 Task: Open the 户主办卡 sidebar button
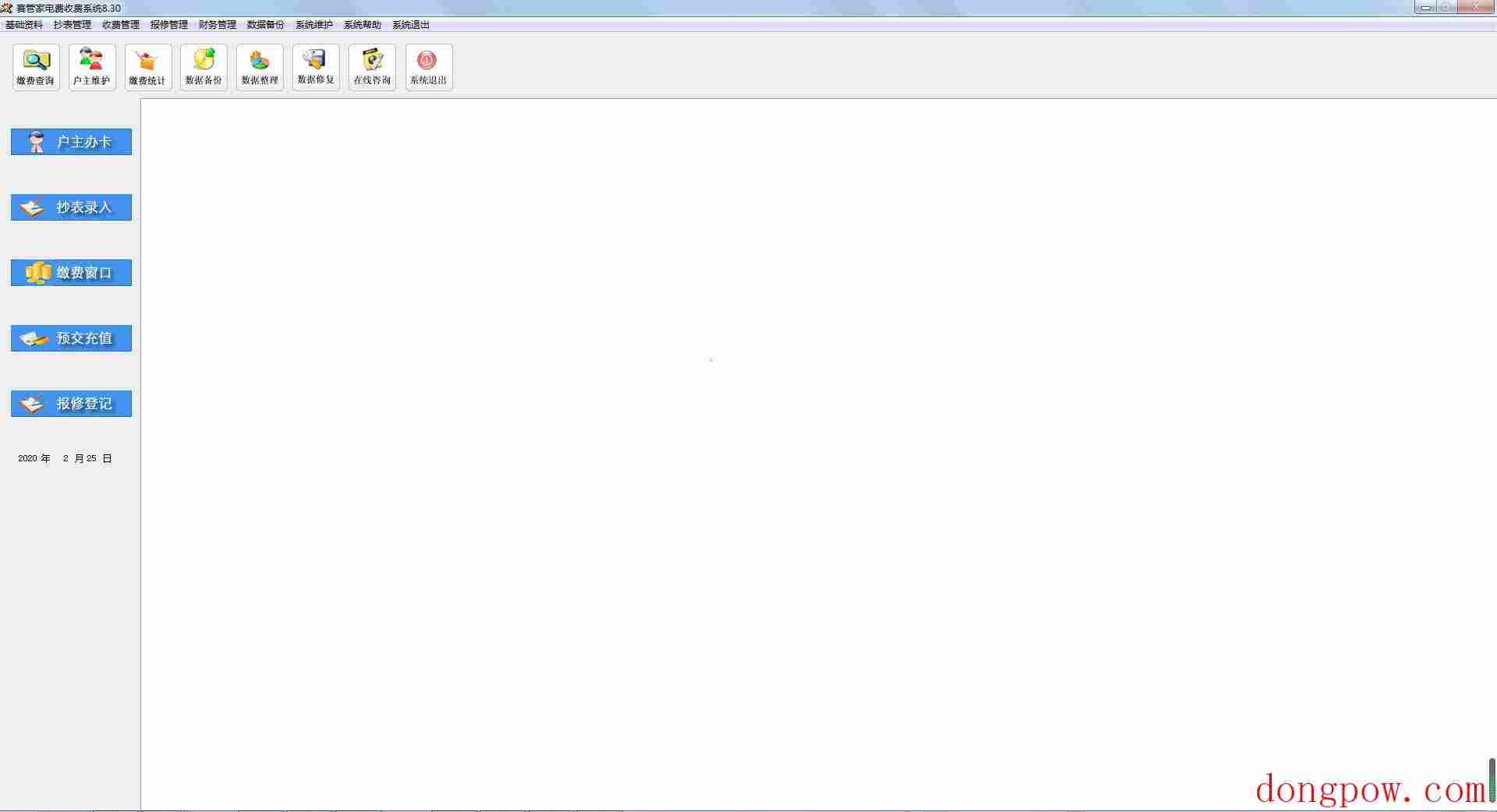pos(71,142)
